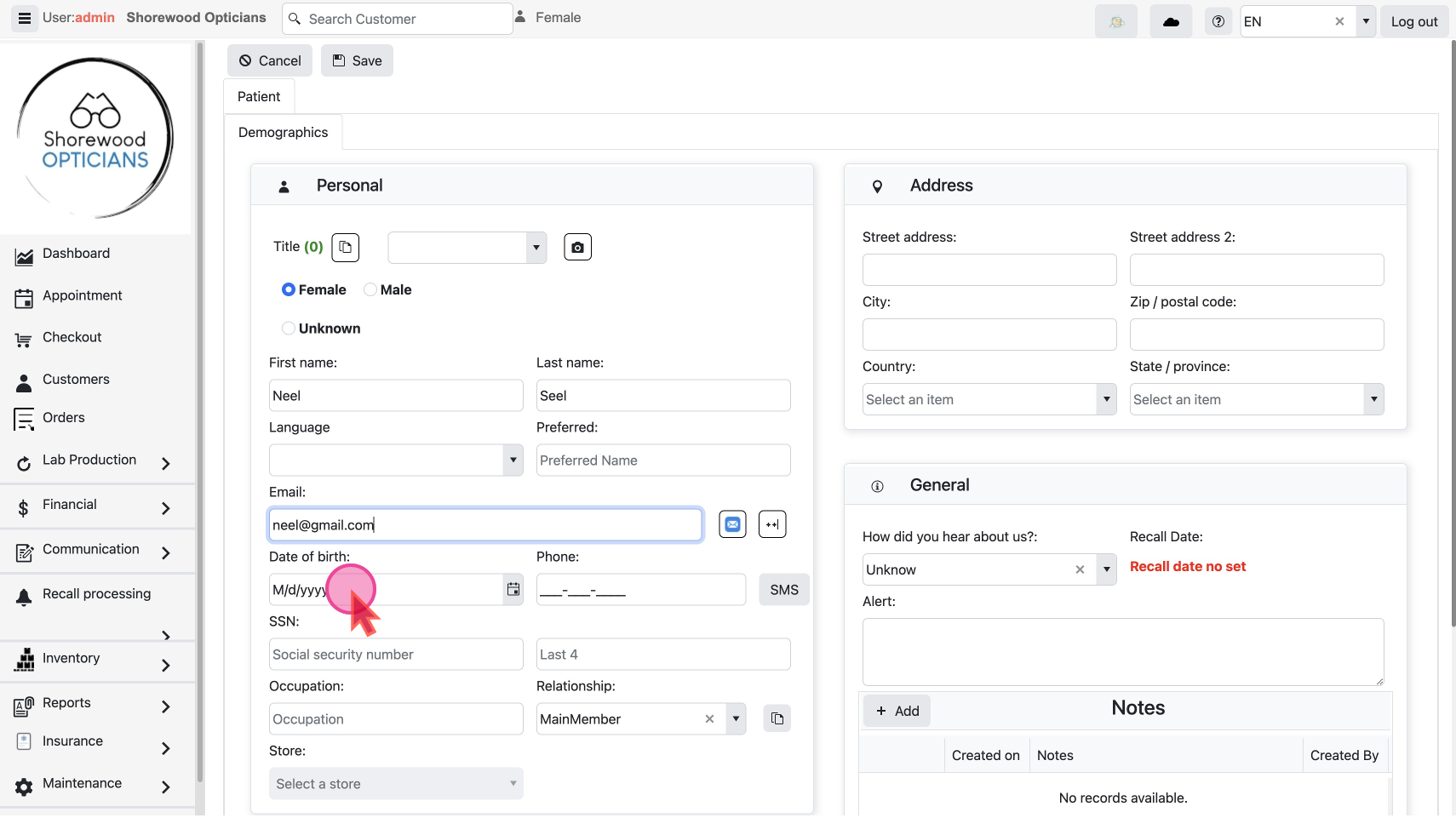Select the Unknown gender option
This screenshot has width=1456, height=835.
coord(289,329)
